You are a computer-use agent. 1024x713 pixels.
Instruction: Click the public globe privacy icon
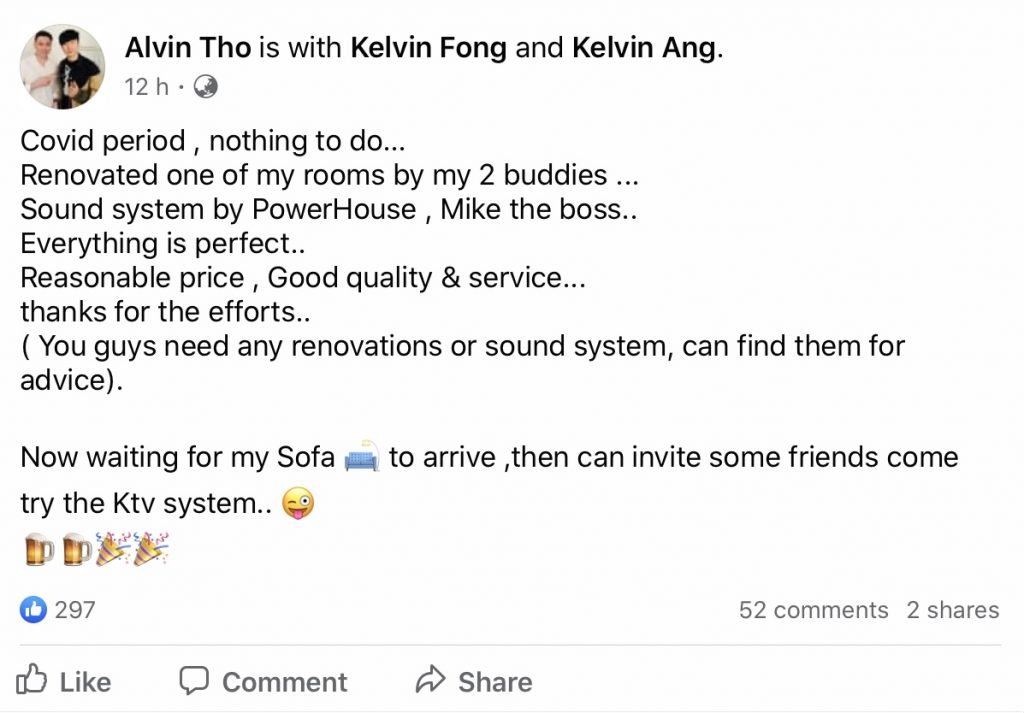click(205, 87)
